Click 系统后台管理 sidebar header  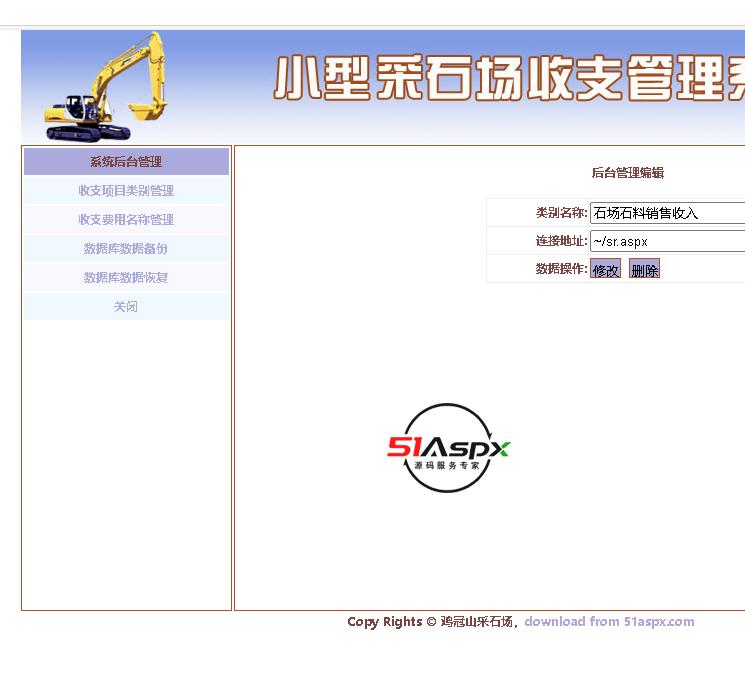(126, 162)
